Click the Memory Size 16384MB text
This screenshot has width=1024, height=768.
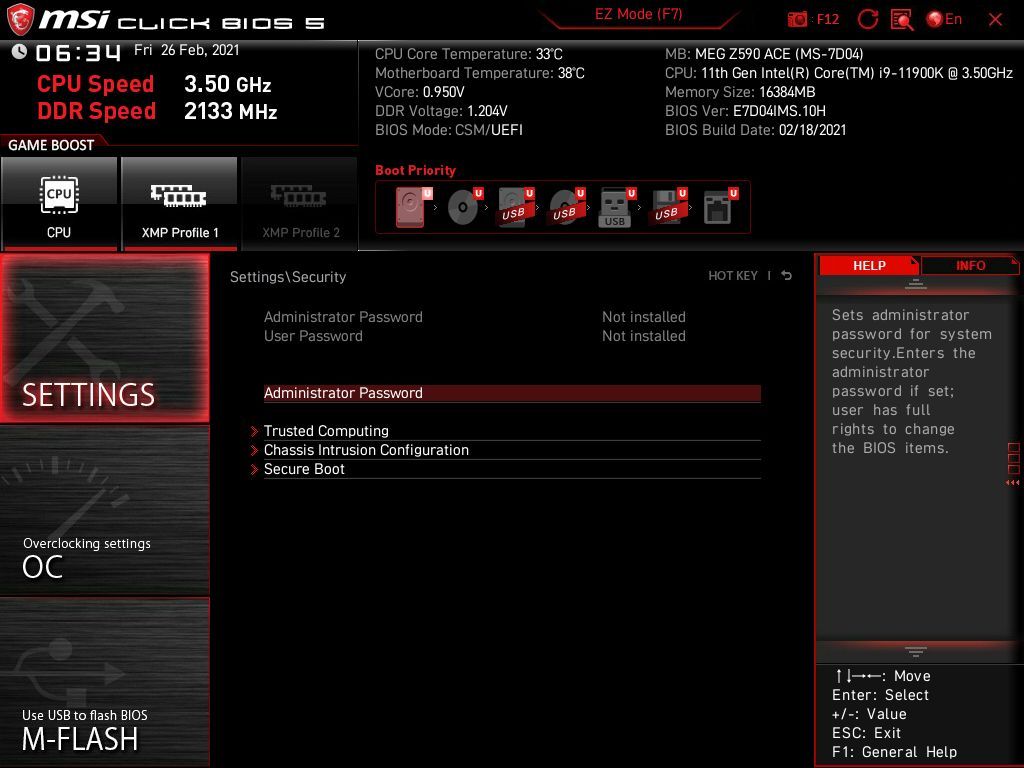tap(740, 92)
